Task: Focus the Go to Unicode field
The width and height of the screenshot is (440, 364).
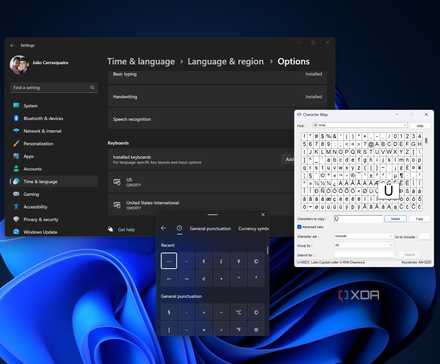Action: pos(424,236)
